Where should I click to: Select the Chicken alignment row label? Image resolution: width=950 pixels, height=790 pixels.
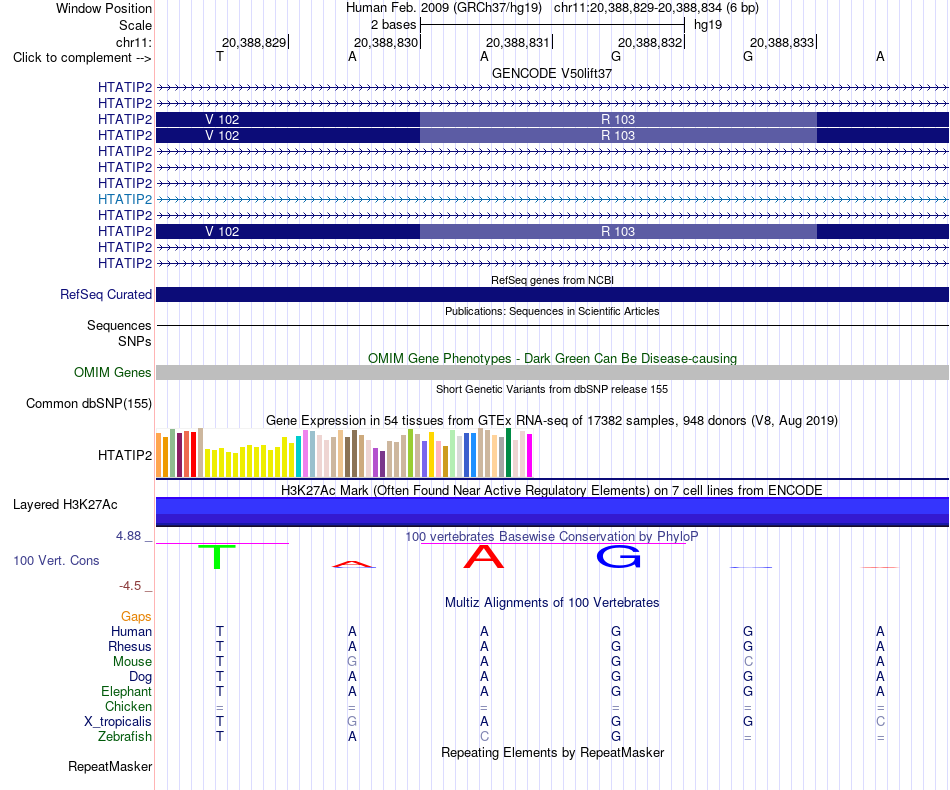128,706
